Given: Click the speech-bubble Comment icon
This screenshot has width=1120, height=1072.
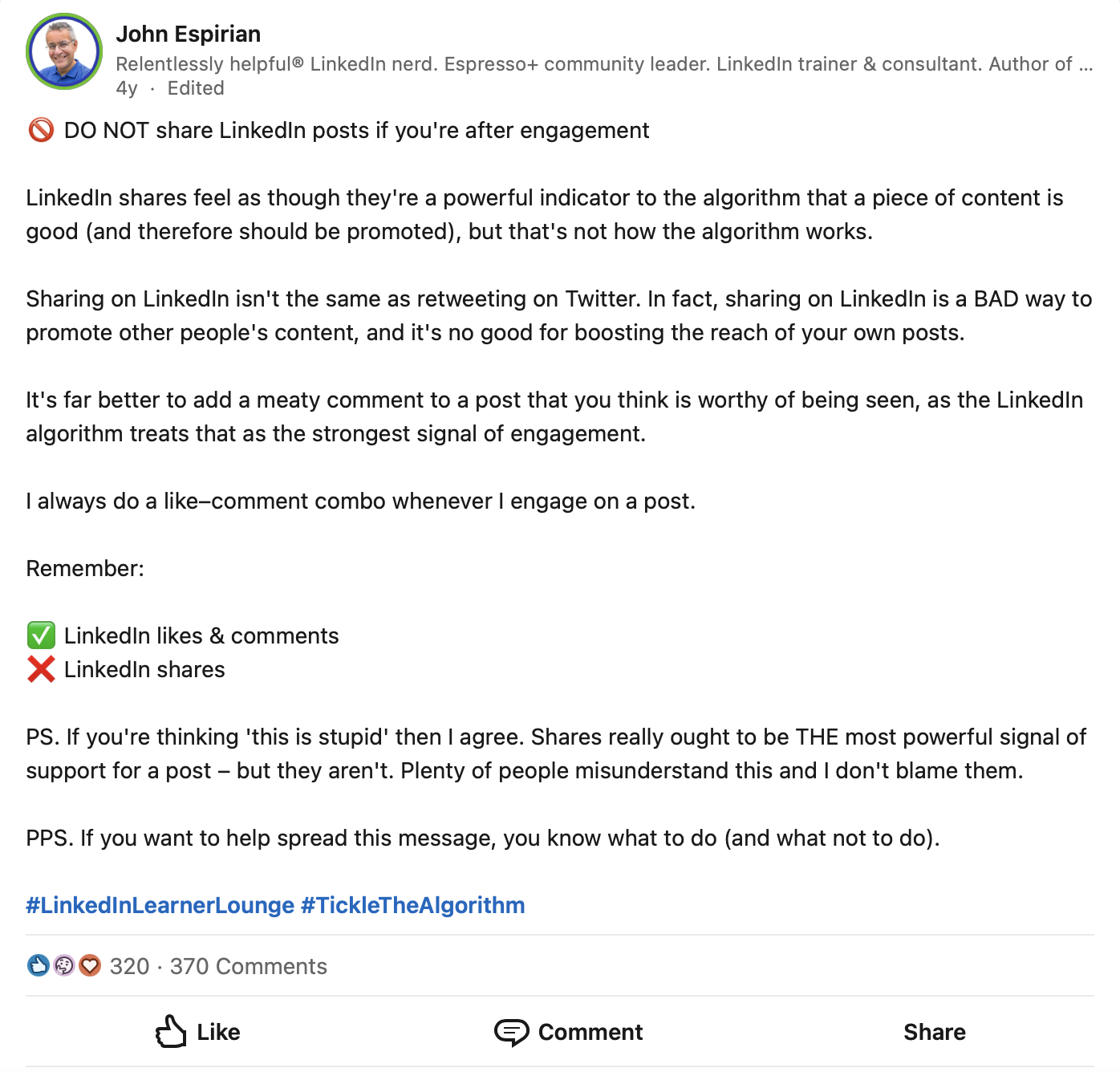Looking at the screenshot, I should coord(512,1031).
